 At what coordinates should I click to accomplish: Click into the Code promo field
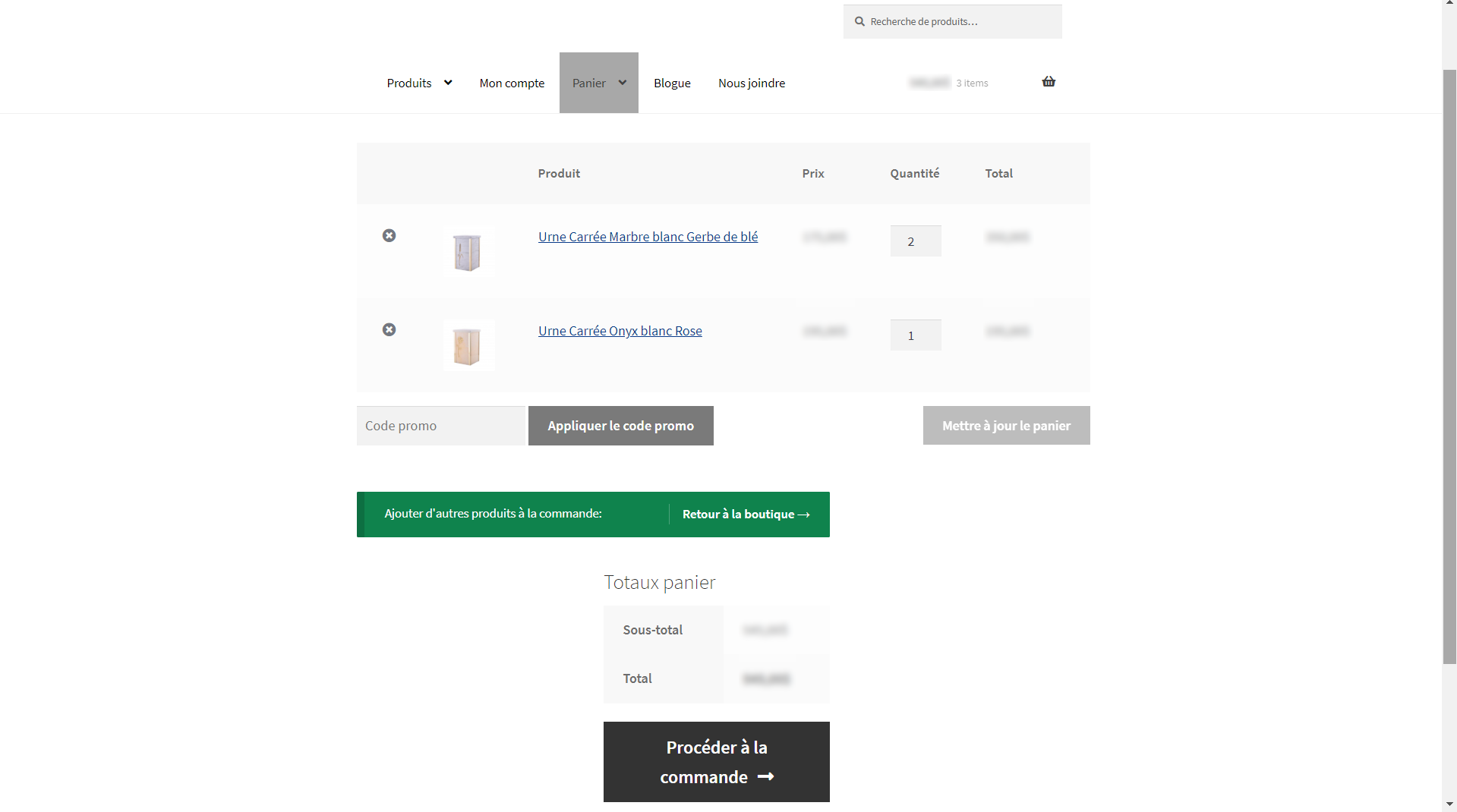[440, 426]
